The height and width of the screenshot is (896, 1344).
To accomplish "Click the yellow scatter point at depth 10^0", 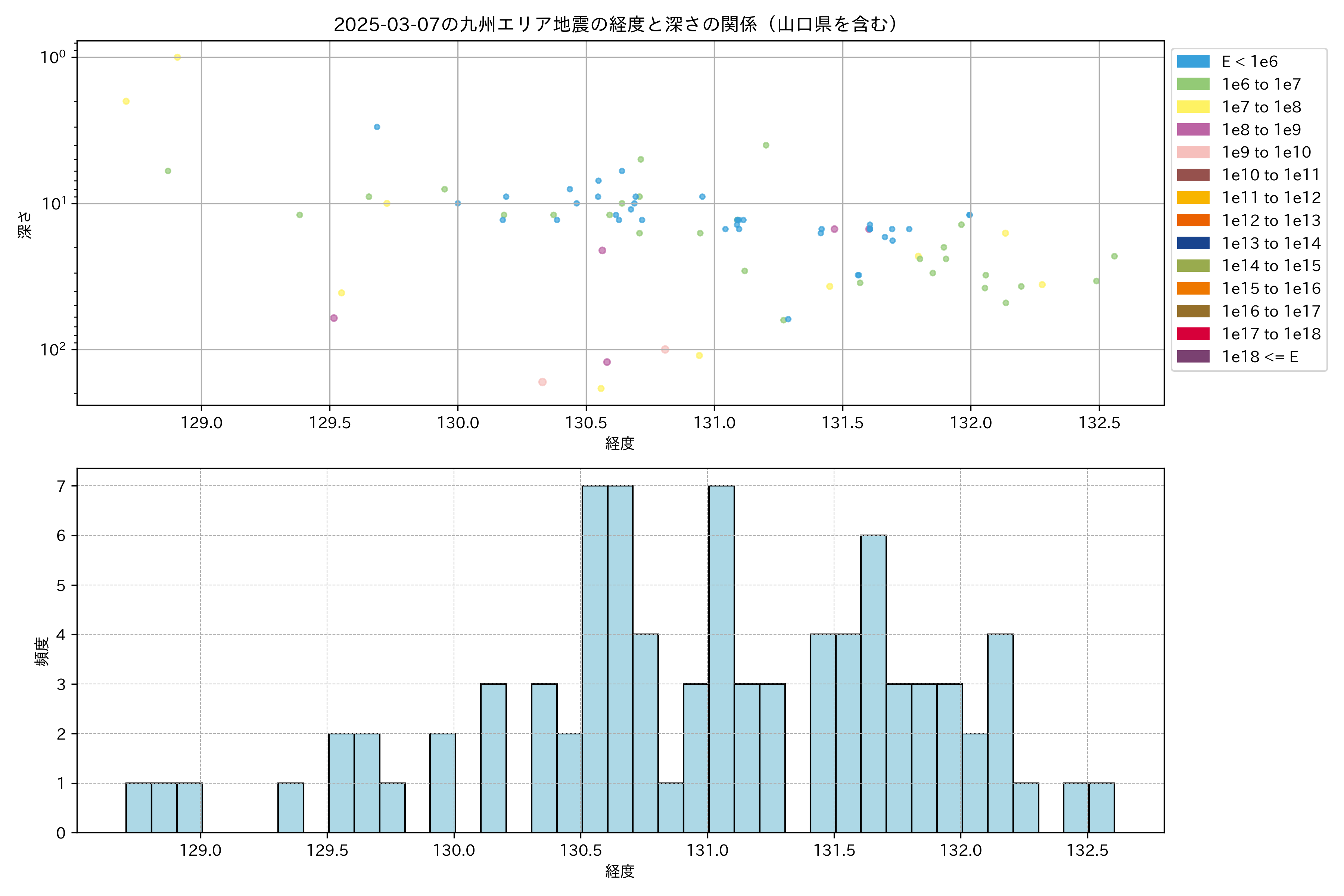I will pyautogui.click(x=177, y=57).
